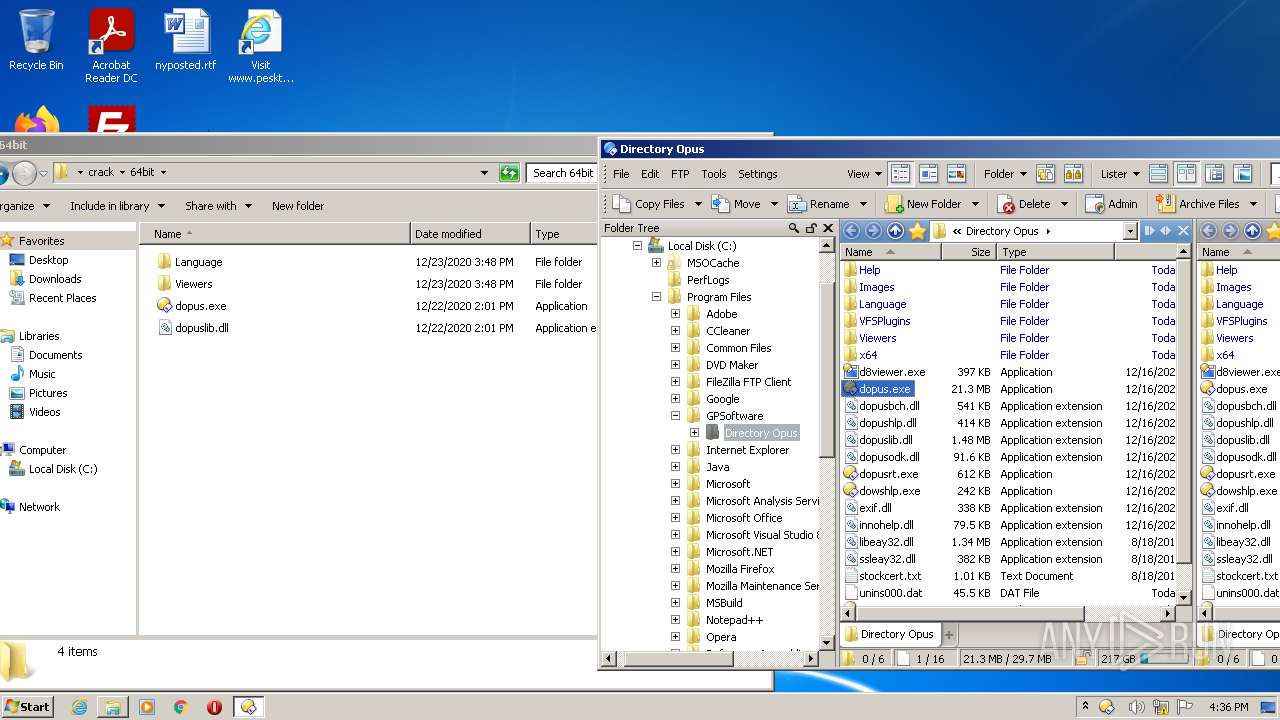Select dopuslib.dll in the Explorer window
Viewport: 1280px width, 720px height.
point(202,328)
